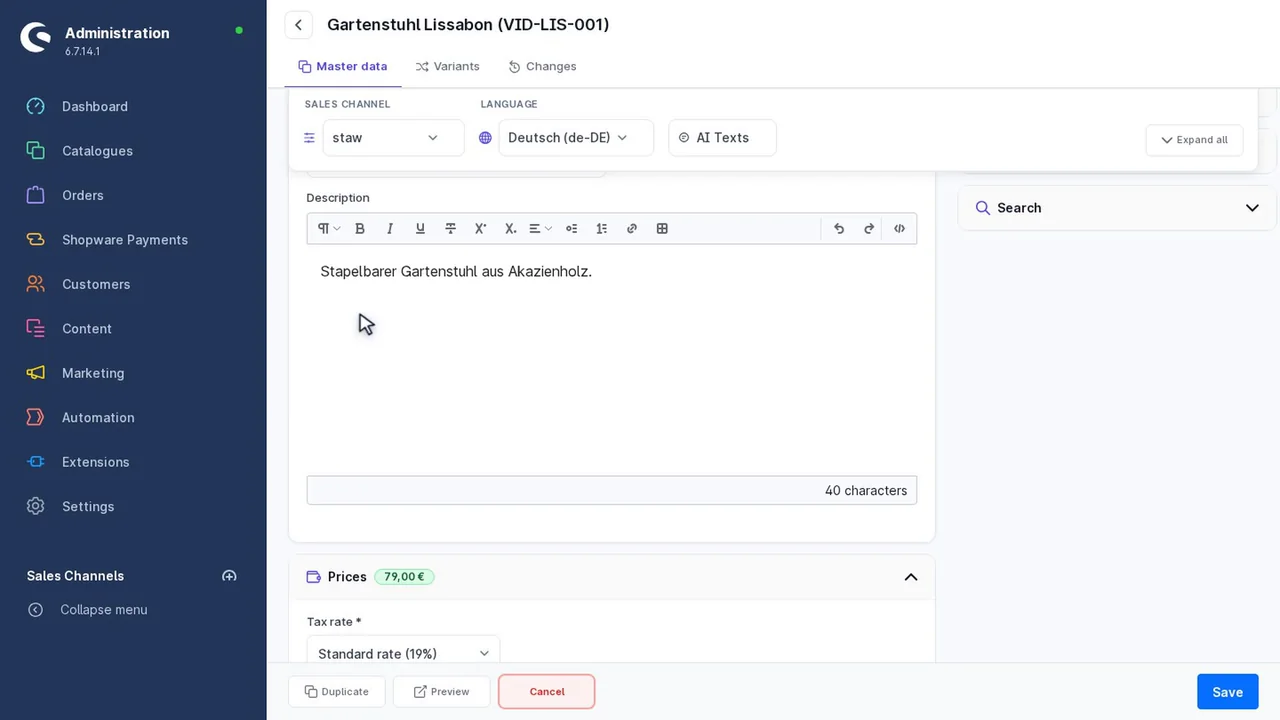Open the Variants tab
Image resolution: width=1280 pixels, height=720 pixels.
[448, 66]
